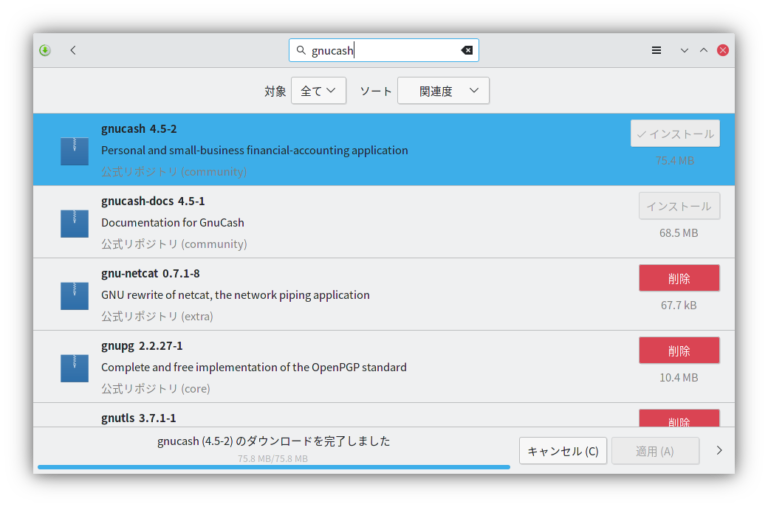The image size is (768, 507).
Task: Click the 10.4 MB size label
Action: click(x=679, y=378)
